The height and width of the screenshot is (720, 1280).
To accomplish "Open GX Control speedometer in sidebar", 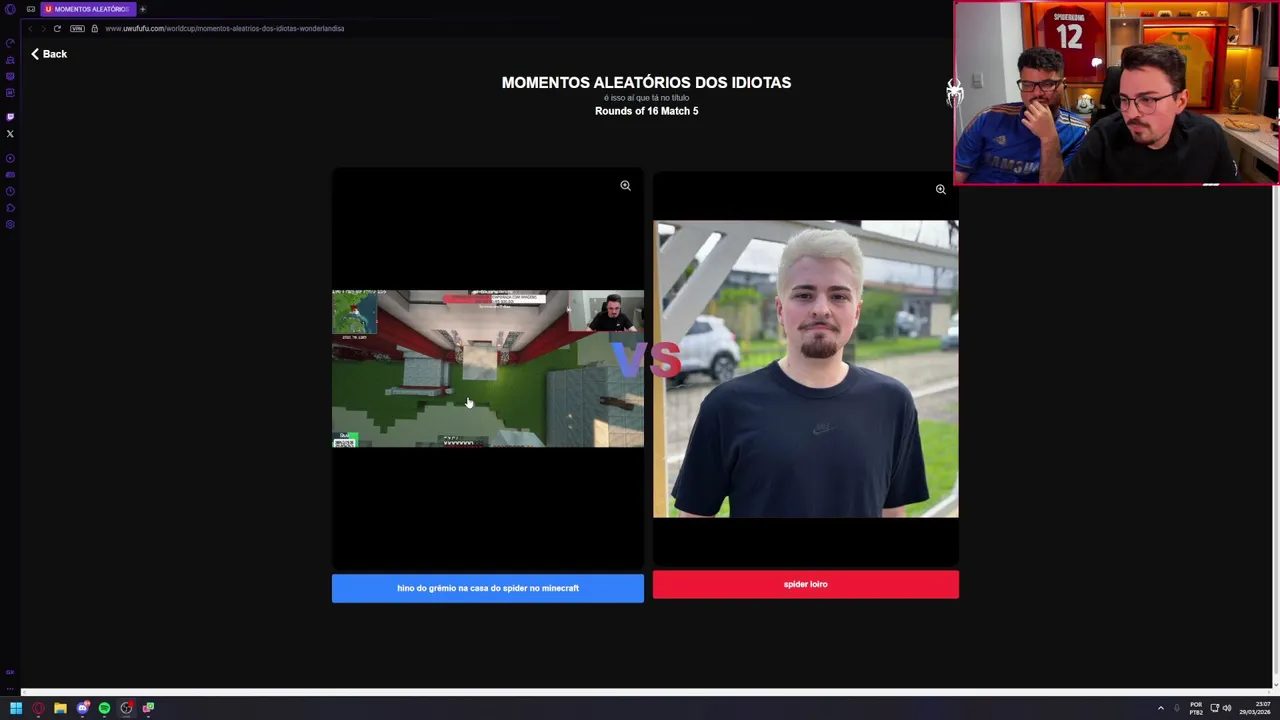I will [10, 43].
